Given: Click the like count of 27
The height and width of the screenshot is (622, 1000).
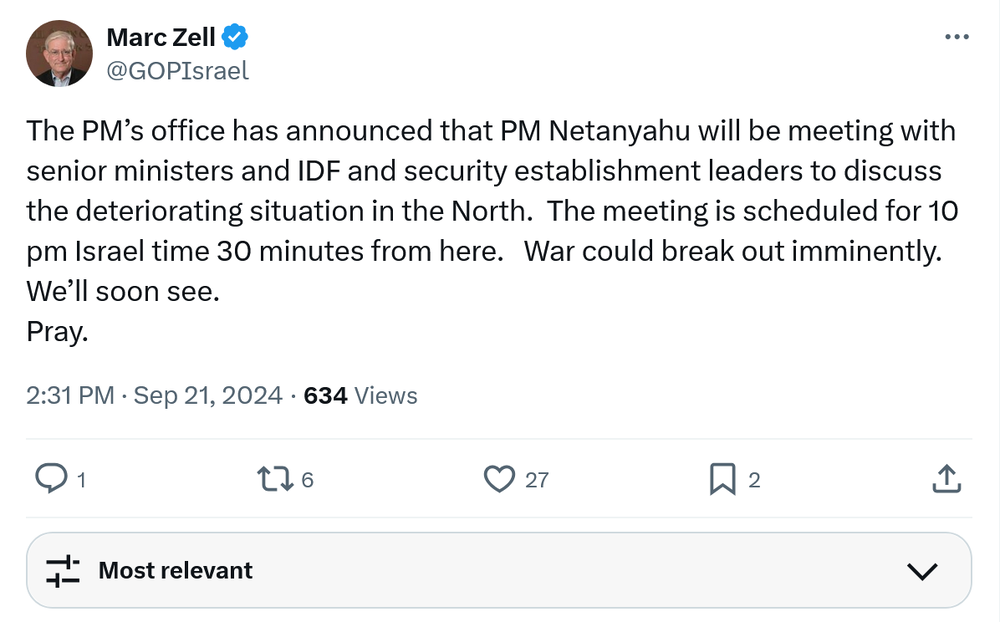Looking at the screenshot, I should (x=537, y=480).
